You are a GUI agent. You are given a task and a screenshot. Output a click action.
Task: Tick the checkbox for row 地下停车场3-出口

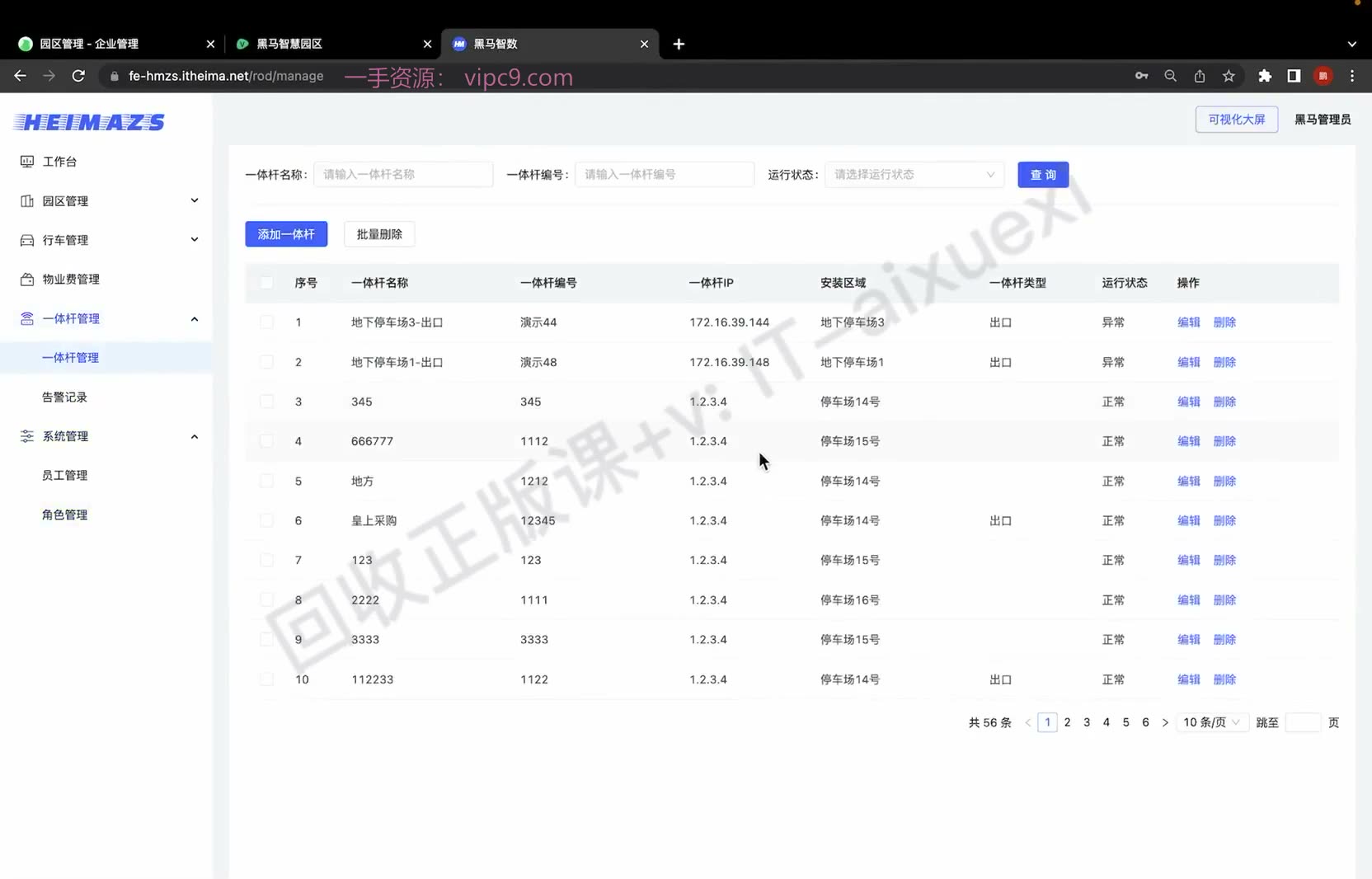(x=266, y=322)
